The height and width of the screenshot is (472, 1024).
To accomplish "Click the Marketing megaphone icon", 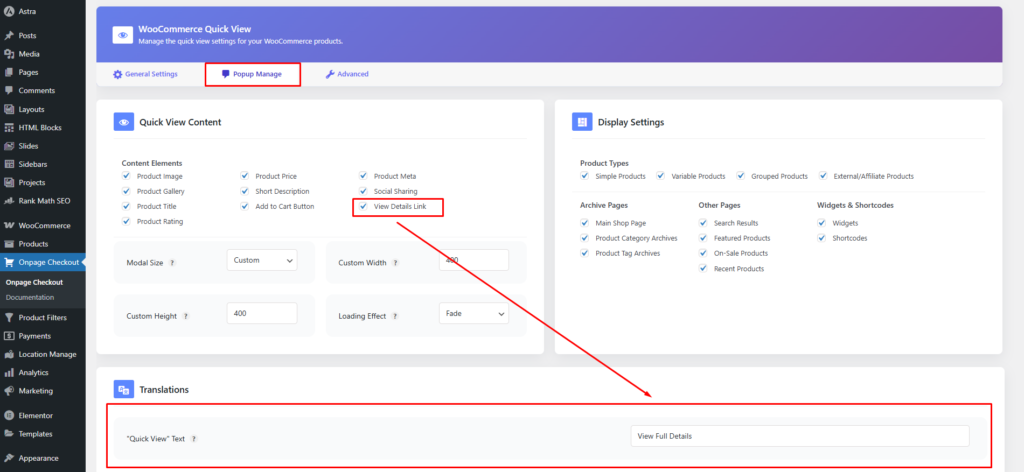I will (9, 391).
